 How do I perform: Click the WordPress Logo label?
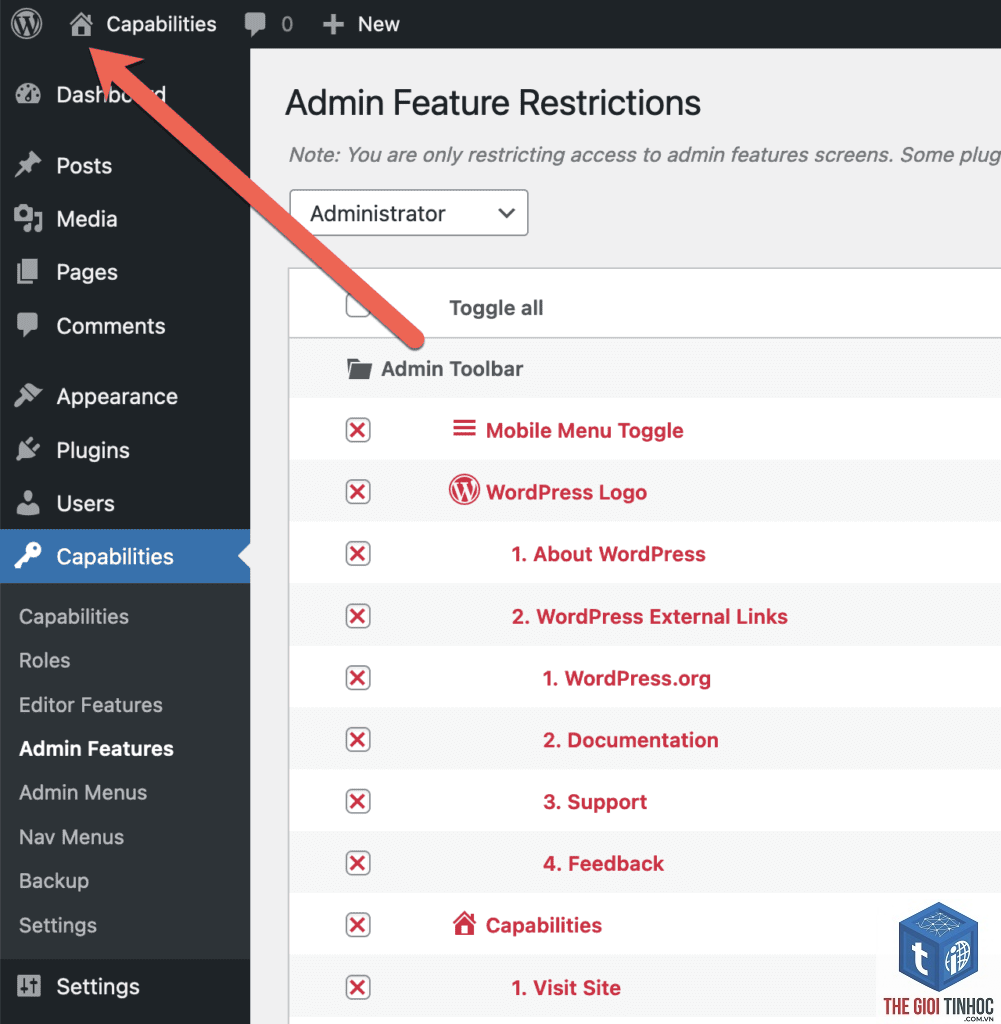pyautogui.click(x=566, y=492)
